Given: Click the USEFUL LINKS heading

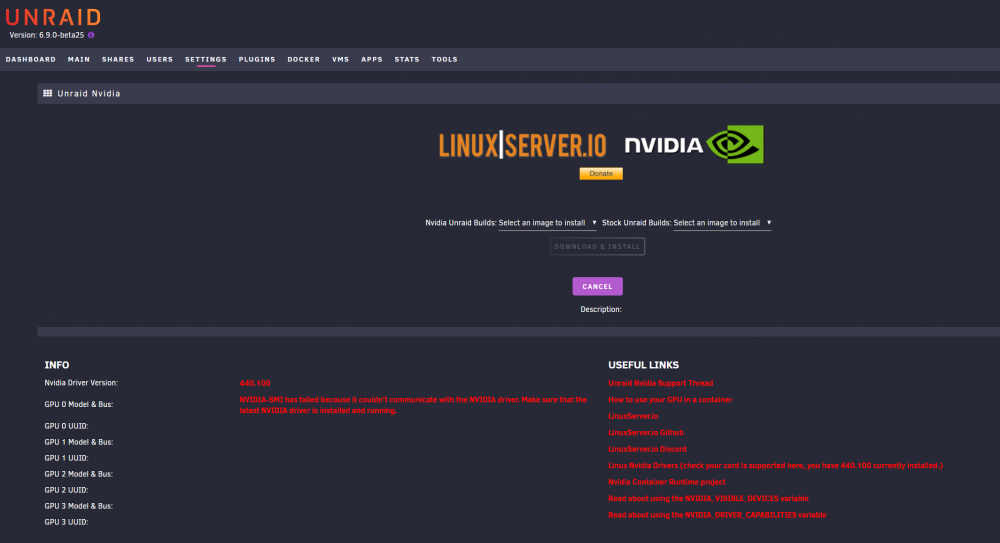Looking at the screenshot, I should click(x=643, y=365).
